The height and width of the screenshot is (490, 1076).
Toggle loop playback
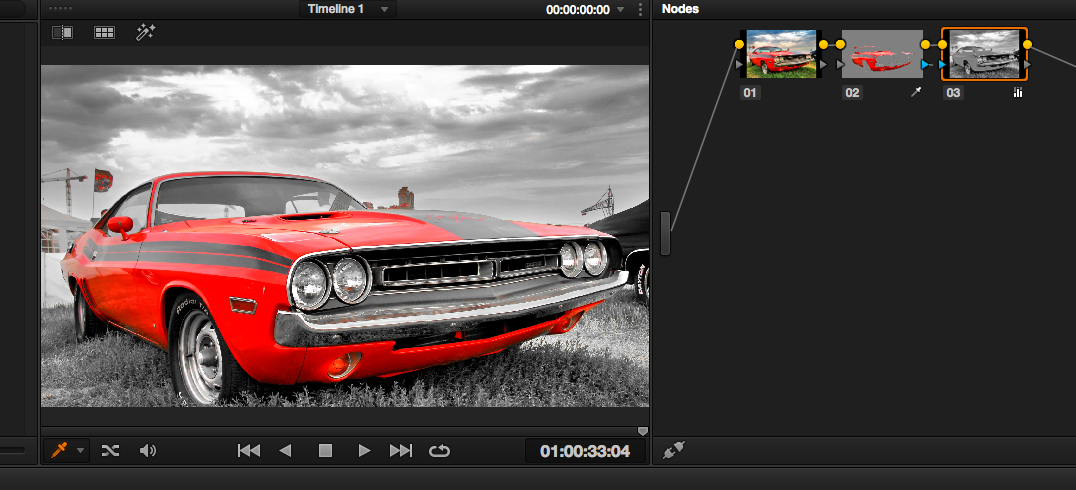click(439, 451)
